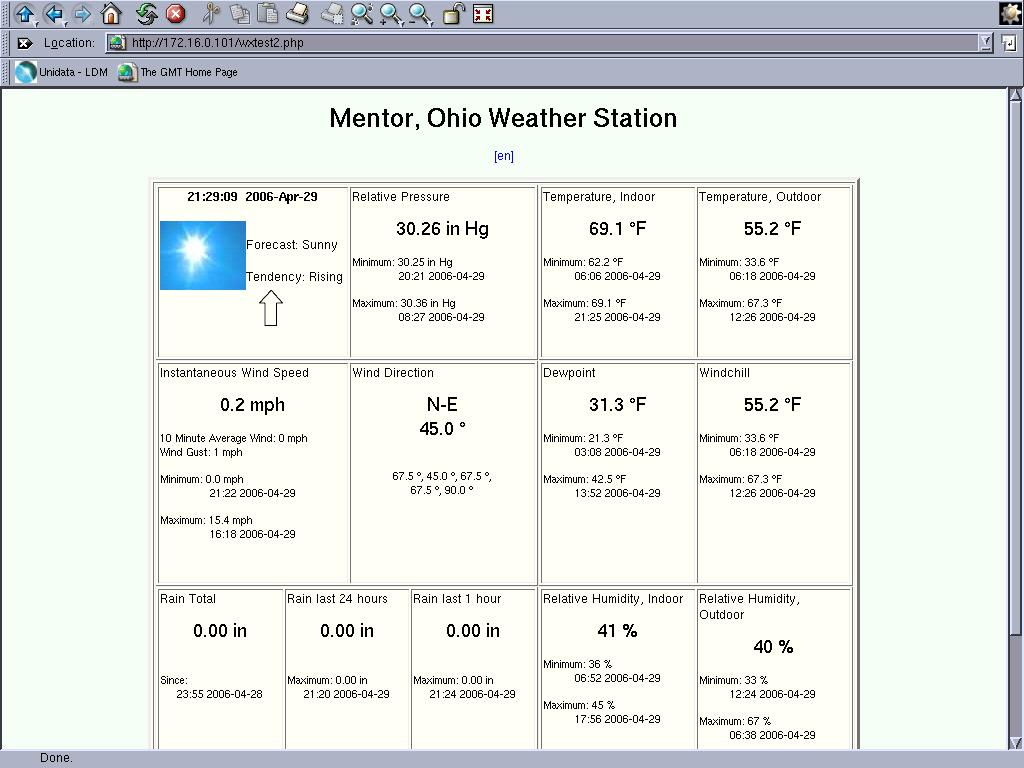Paste clipboard contents from toolbar
Image resolution: width=1024 pixels, height=768 pixels.
point(267,14)
